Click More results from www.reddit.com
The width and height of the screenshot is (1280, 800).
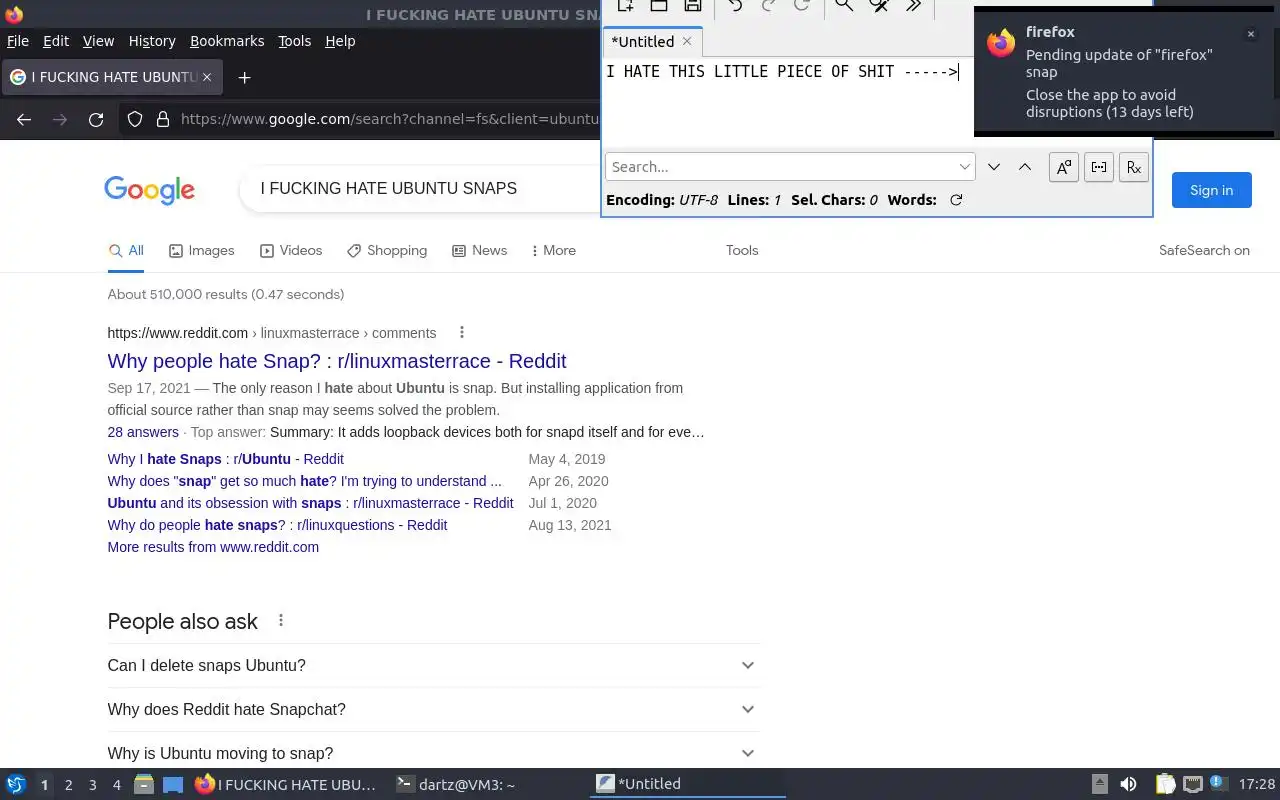click(213, 547)
